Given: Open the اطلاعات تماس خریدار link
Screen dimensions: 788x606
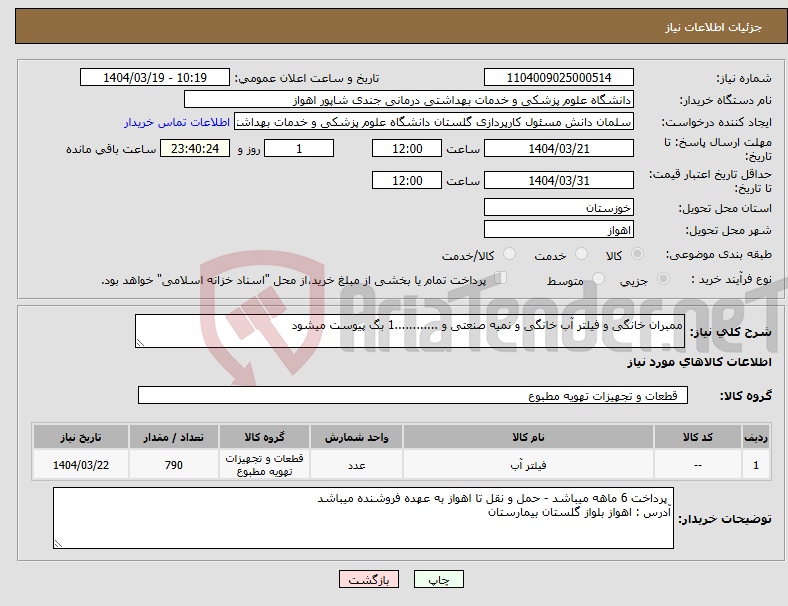Looking at the screenshot, I should [x=177, y=122].
